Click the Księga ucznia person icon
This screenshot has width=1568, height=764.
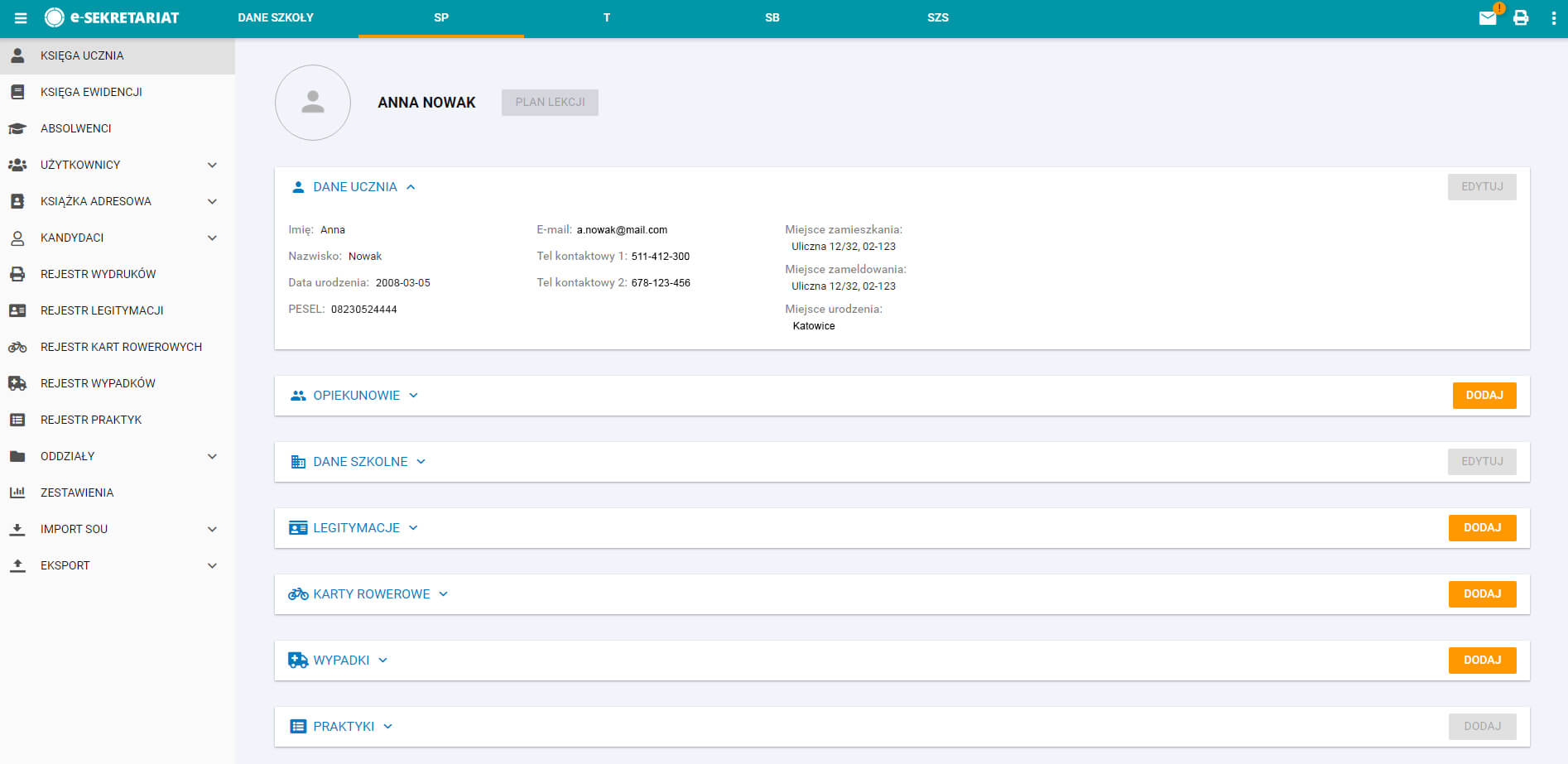[17, 55]
